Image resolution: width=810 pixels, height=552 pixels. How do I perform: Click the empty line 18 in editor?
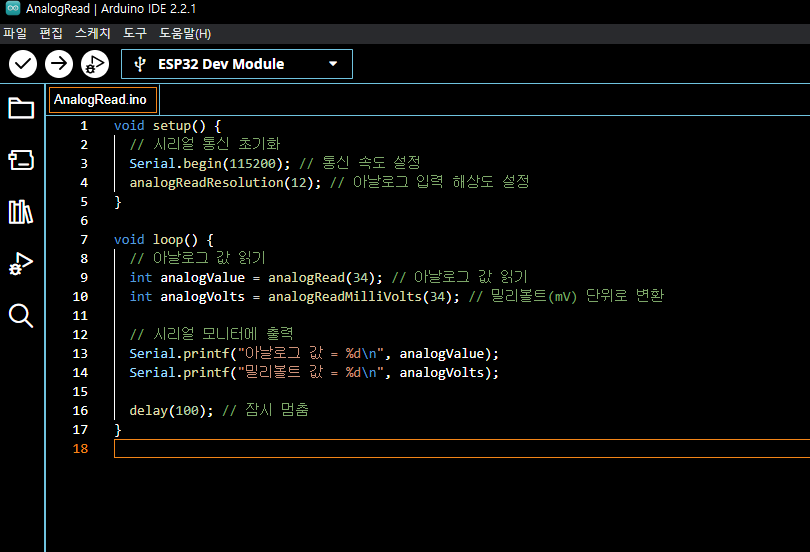click(x=462, y=449)
